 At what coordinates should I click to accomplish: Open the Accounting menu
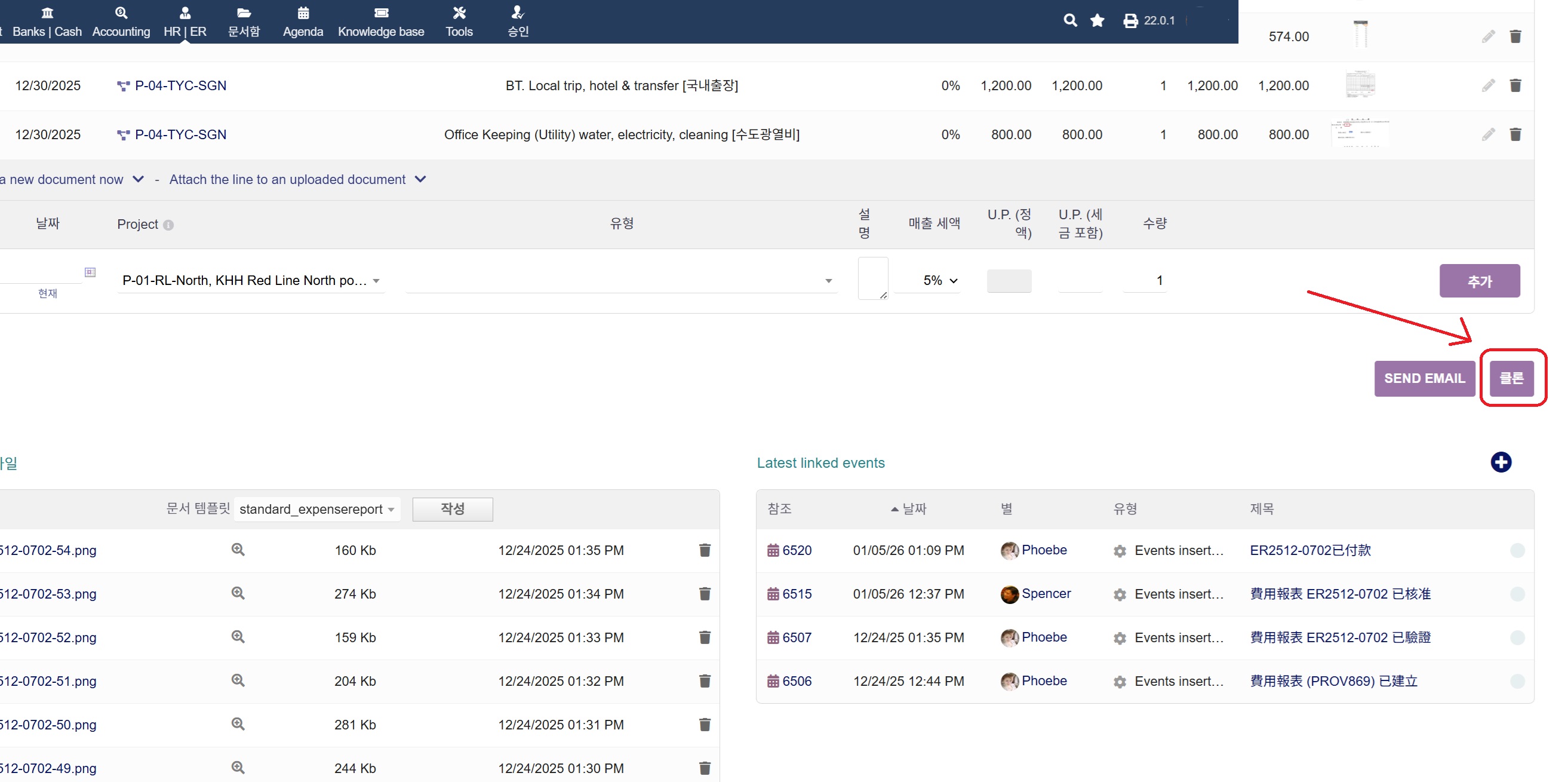(x=121, y=22)
